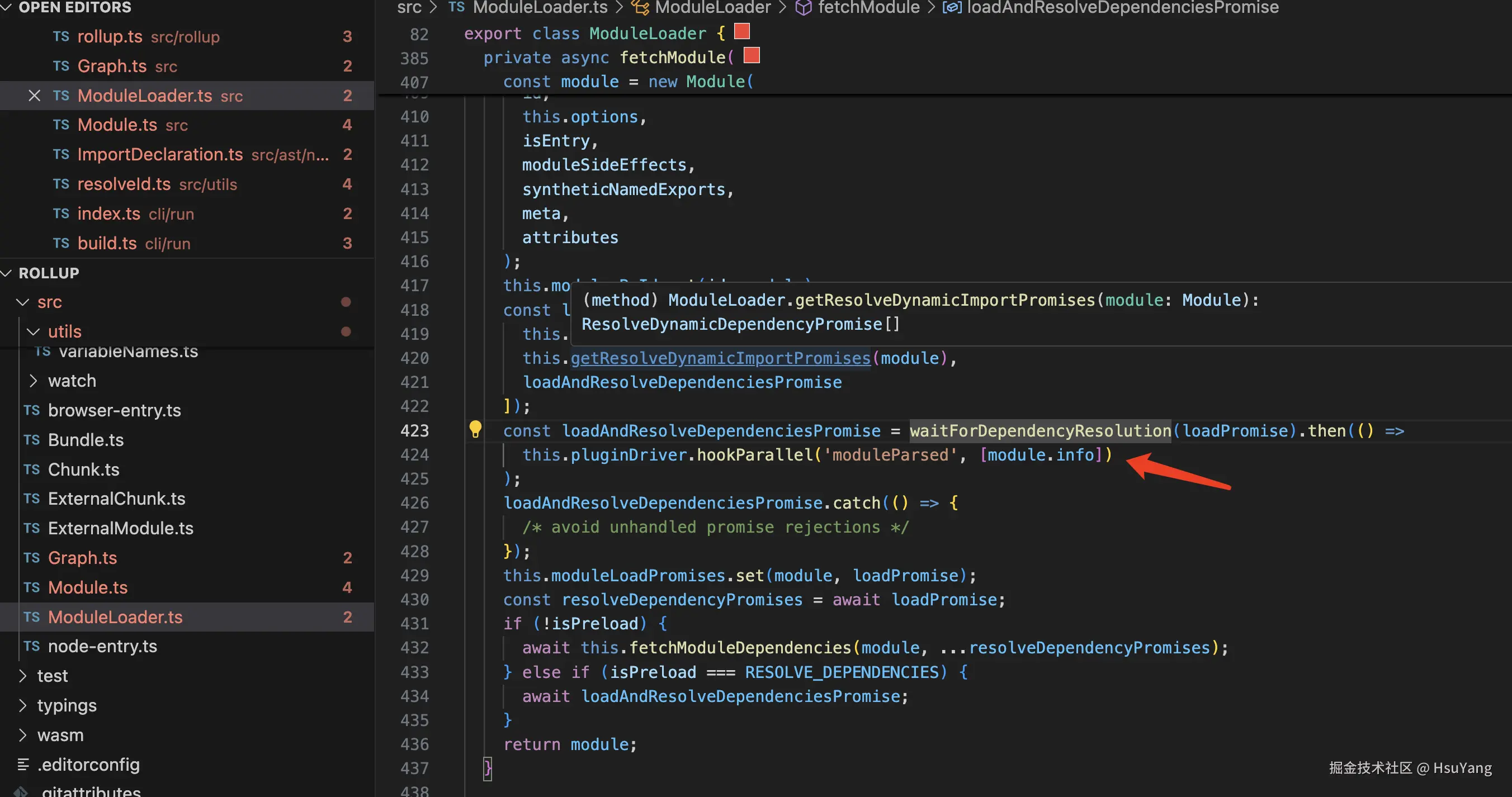1512x797 pixels.
Task: Click the fetchModule breadcrumb method icon
Action: (803, 8)
